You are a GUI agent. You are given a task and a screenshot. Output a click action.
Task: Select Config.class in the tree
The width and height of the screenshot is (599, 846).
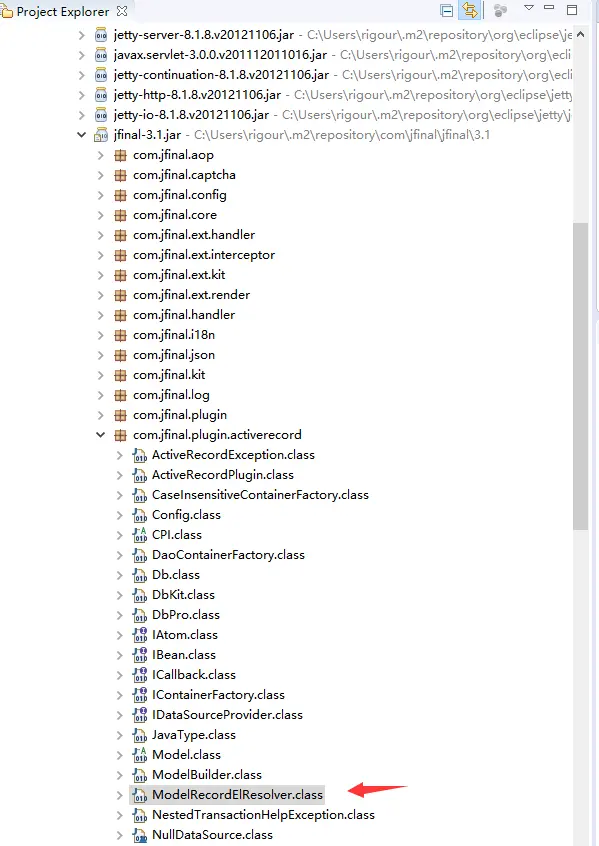186,515
